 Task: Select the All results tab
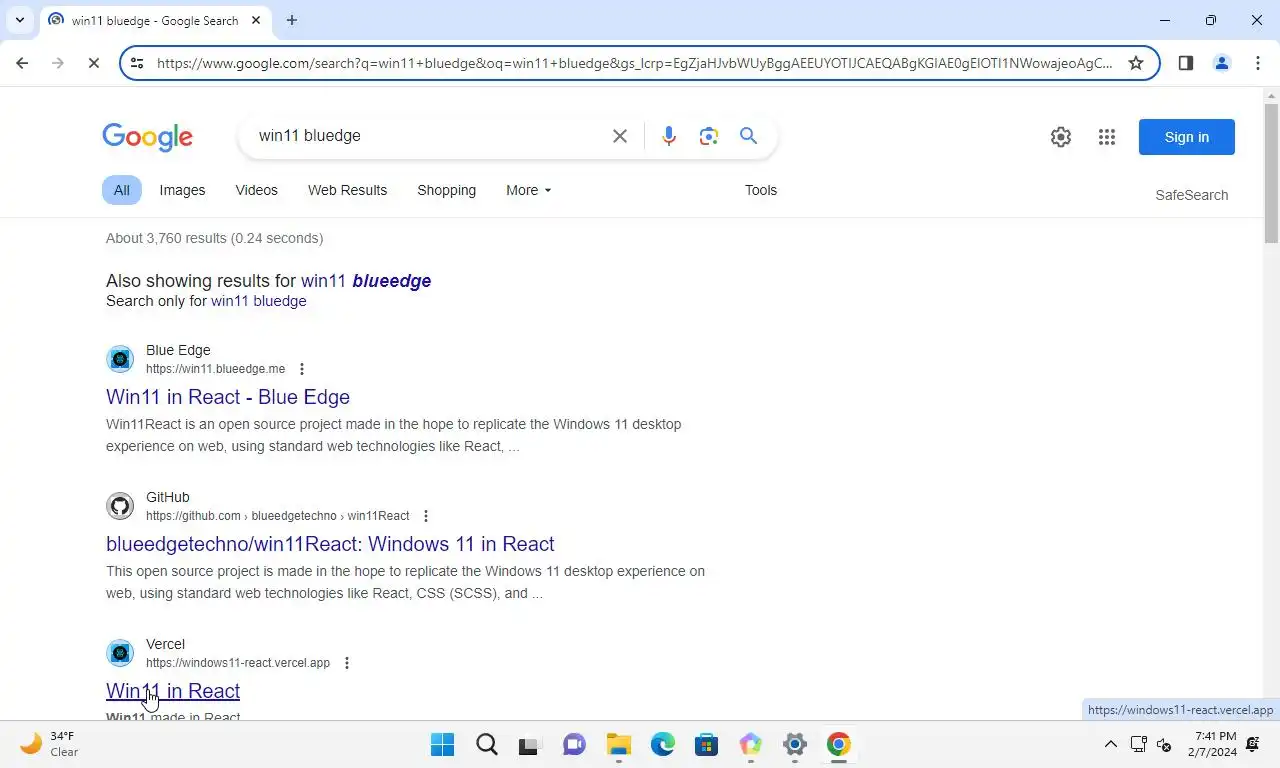click(121, 190)
